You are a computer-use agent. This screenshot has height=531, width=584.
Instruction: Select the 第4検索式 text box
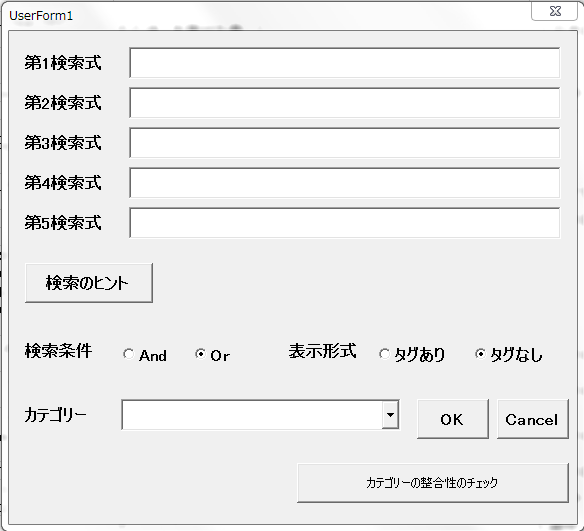345,183
